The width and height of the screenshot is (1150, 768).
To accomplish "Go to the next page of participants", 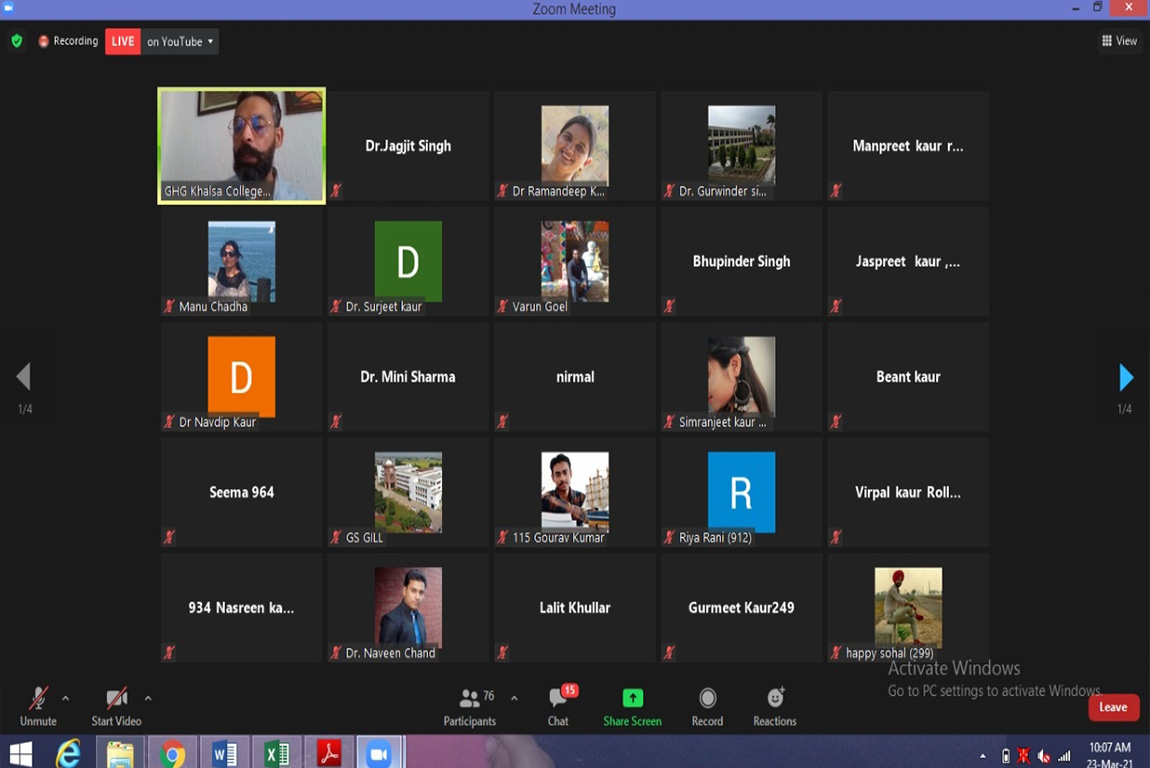I will pos(1126,377).
